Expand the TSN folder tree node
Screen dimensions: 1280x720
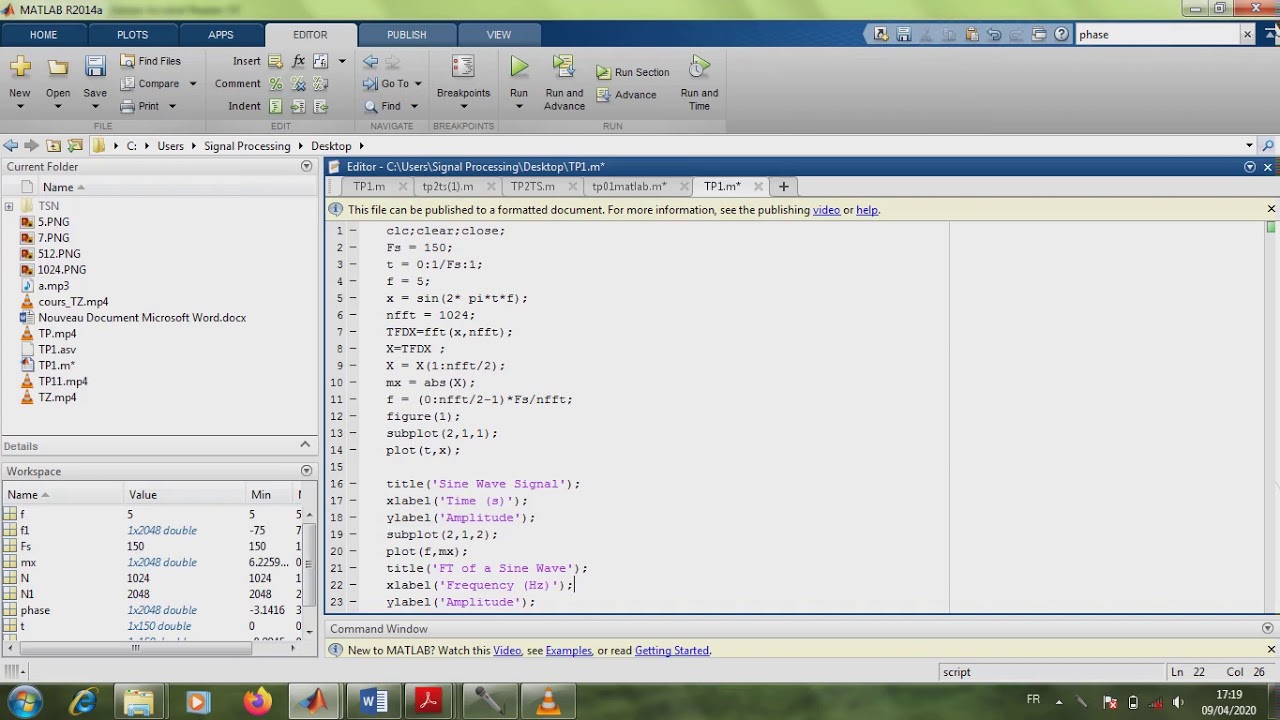point(9,206)
